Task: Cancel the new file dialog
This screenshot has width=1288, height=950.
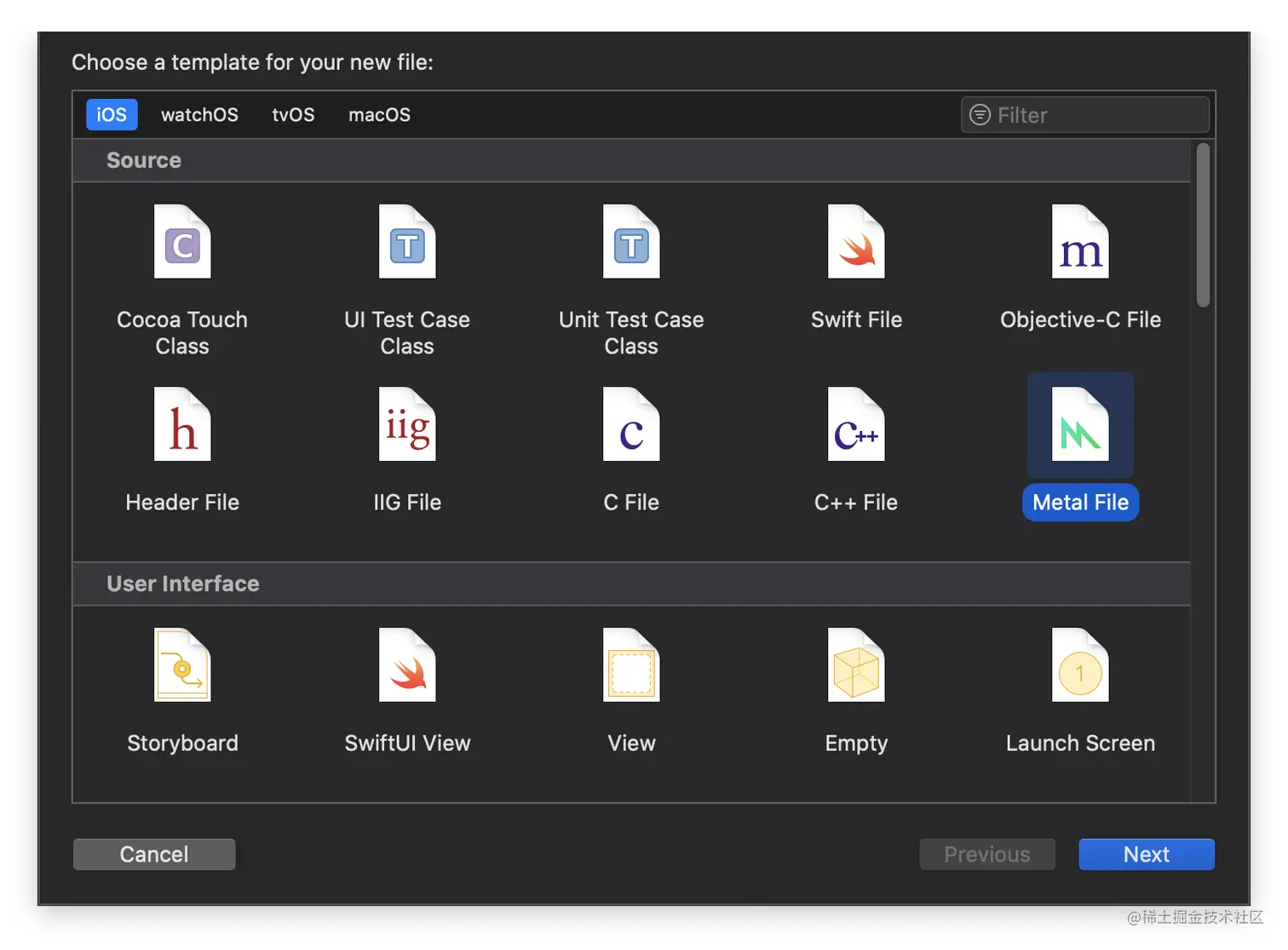Action: [x=154, y=855]
